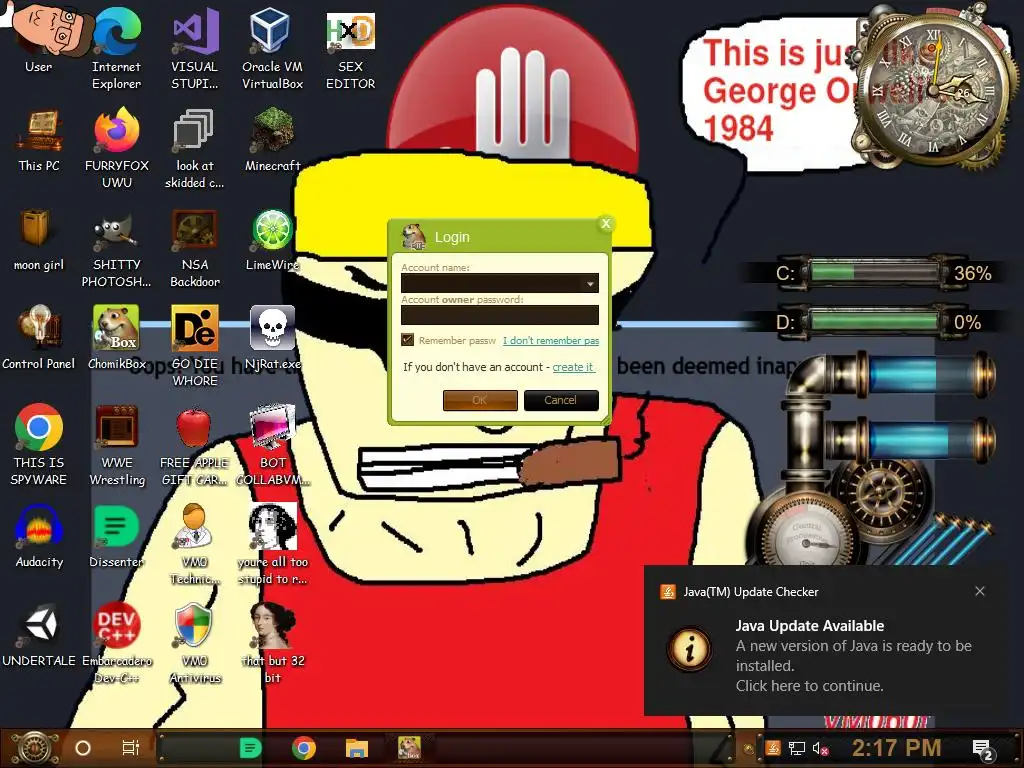Screen dimensions: 1024x768
Task: Open the look at skidded c... icon
Action: point(195,147)
